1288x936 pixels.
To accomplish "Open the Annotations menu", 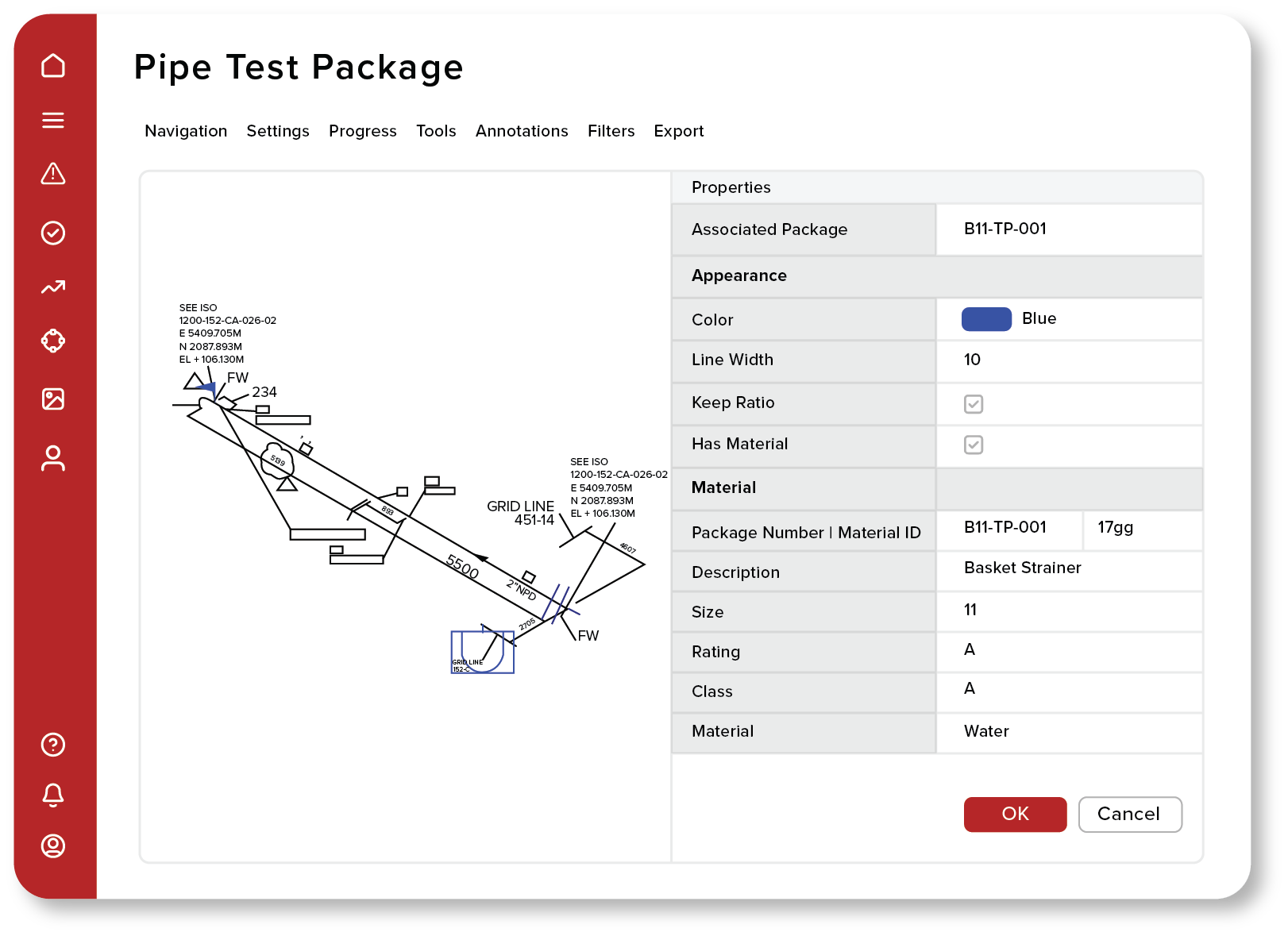I will [522, 131].
